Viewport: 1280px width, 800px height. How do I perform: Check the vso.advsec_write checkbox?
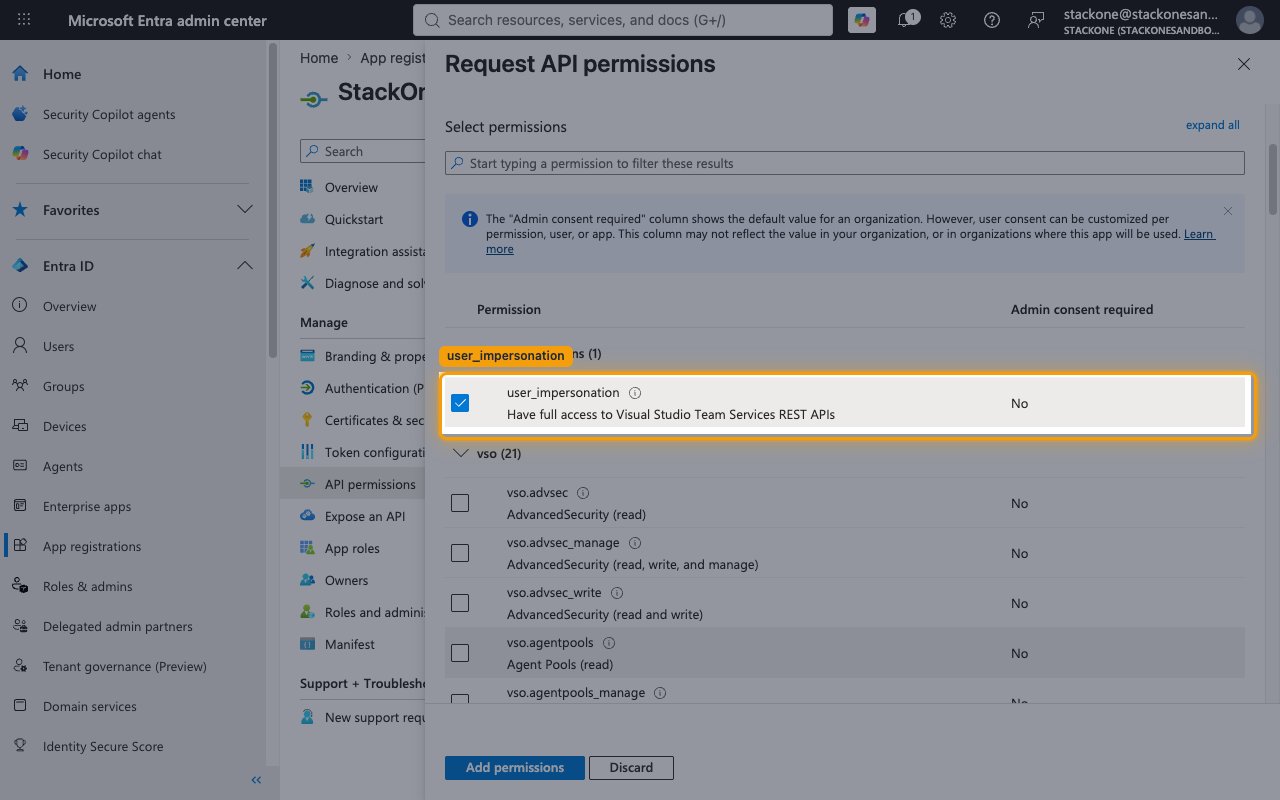tap(460, 603)
